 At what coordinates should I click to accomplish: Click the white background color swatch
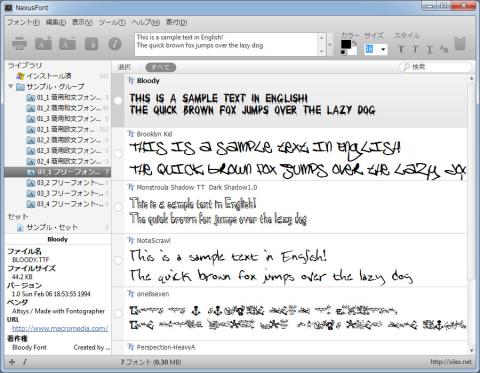point(353,51)
